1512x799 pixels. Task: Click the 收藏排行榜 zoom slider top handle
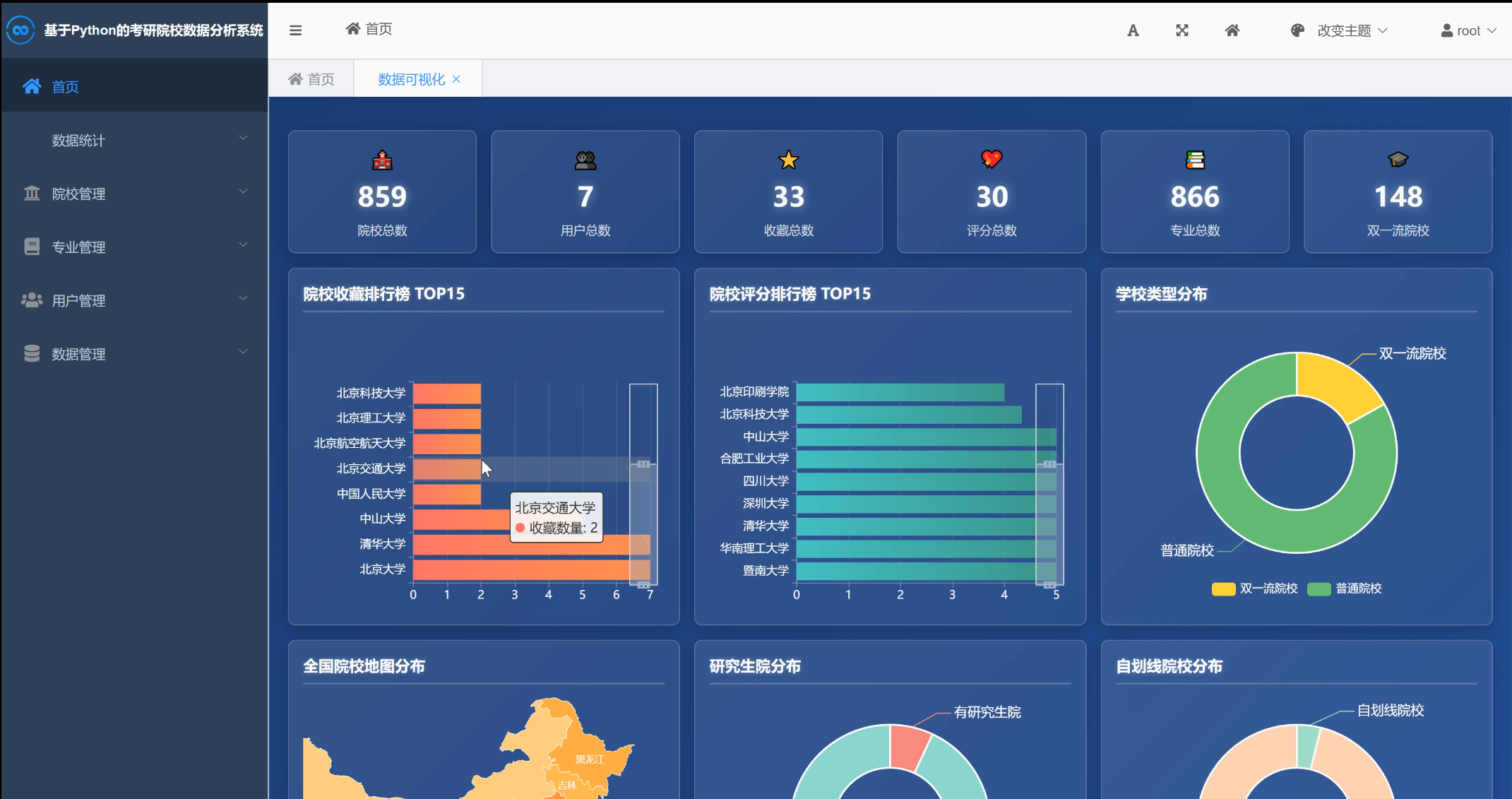(x=643, y=464)
